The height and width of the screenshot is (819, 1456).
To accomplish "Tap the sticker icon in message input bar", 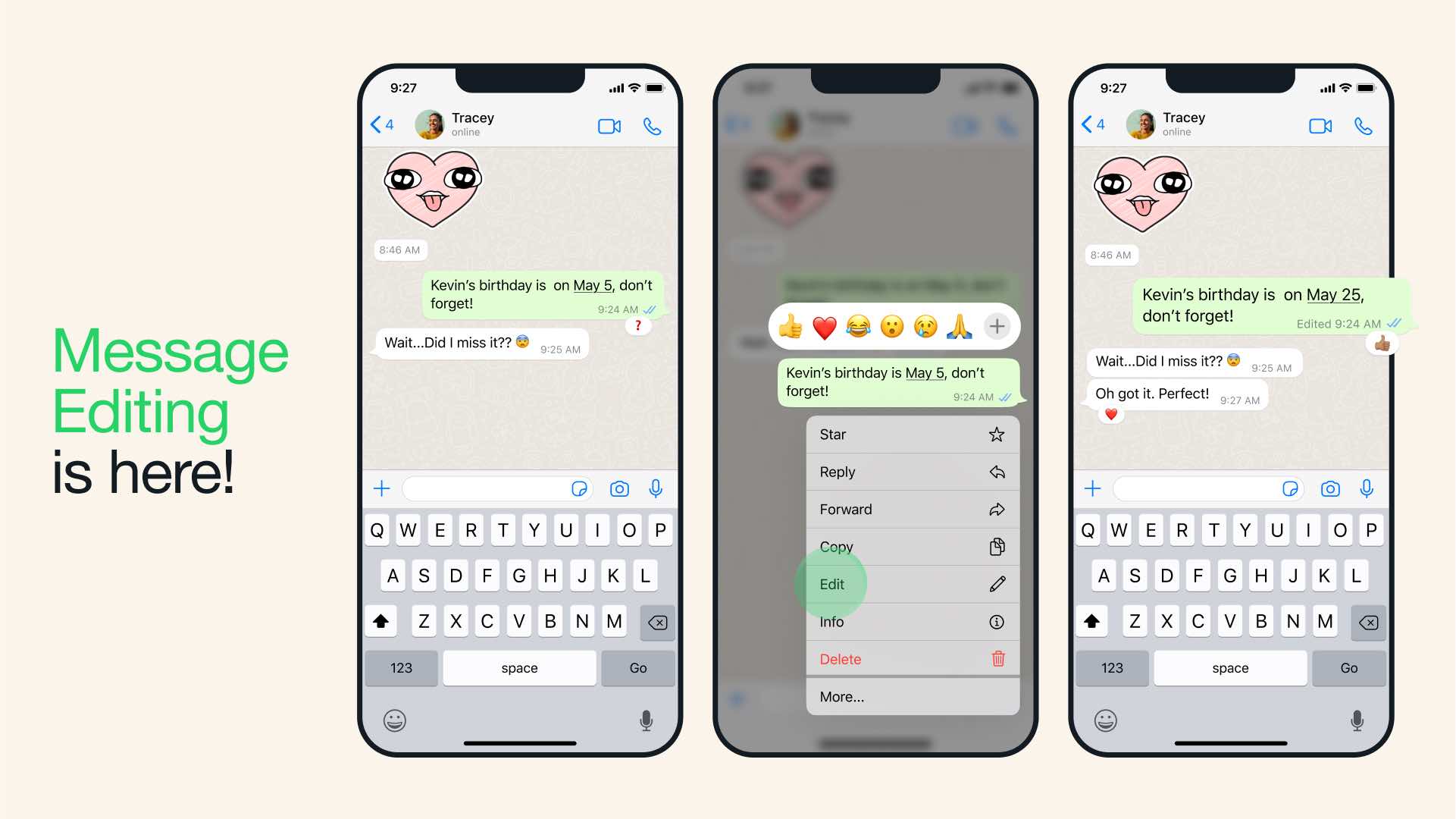I will coord(578,489).
